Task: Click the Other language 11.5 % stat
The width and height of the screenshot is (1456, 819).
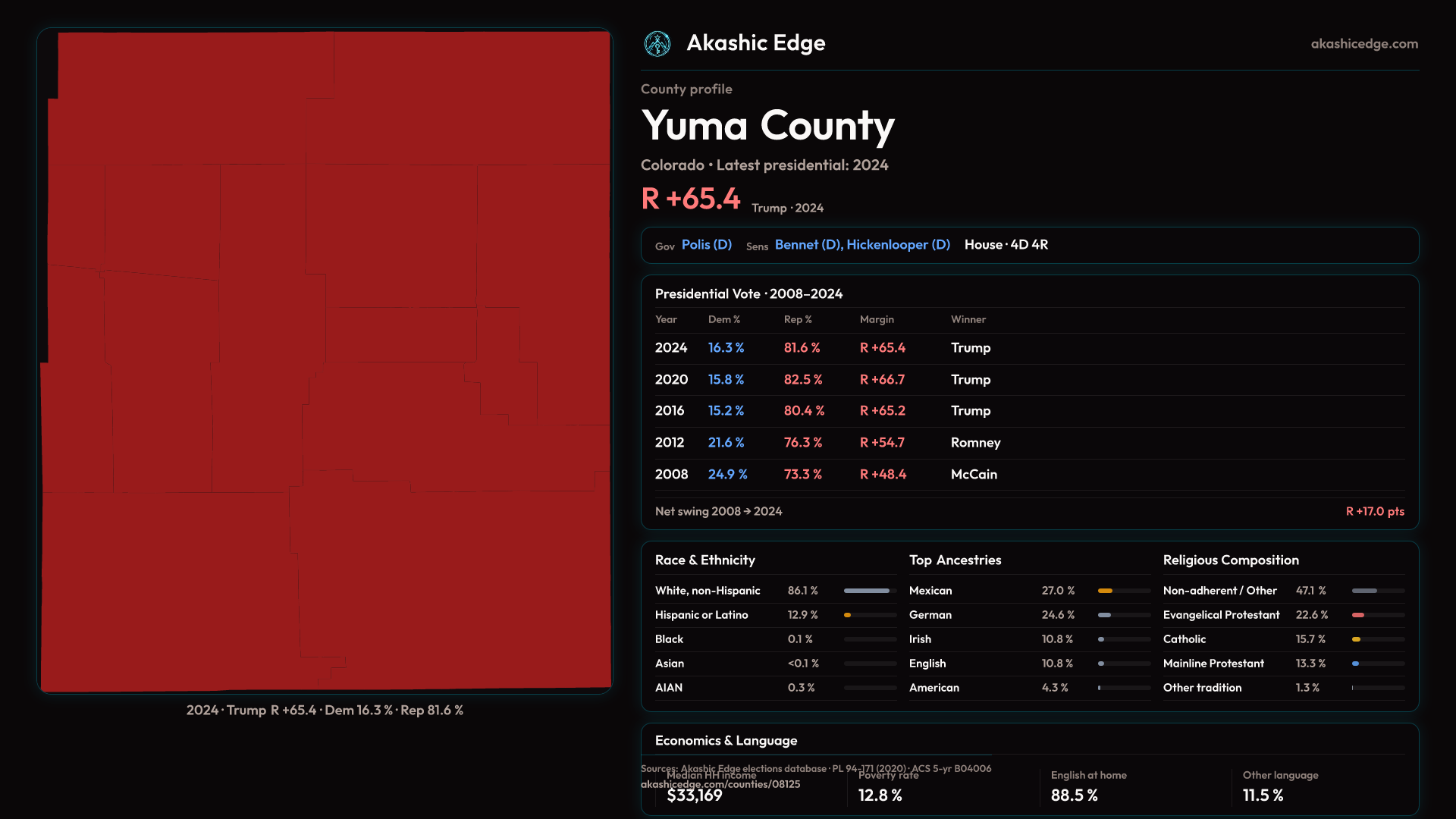Action: click(x=1263, y=795)
